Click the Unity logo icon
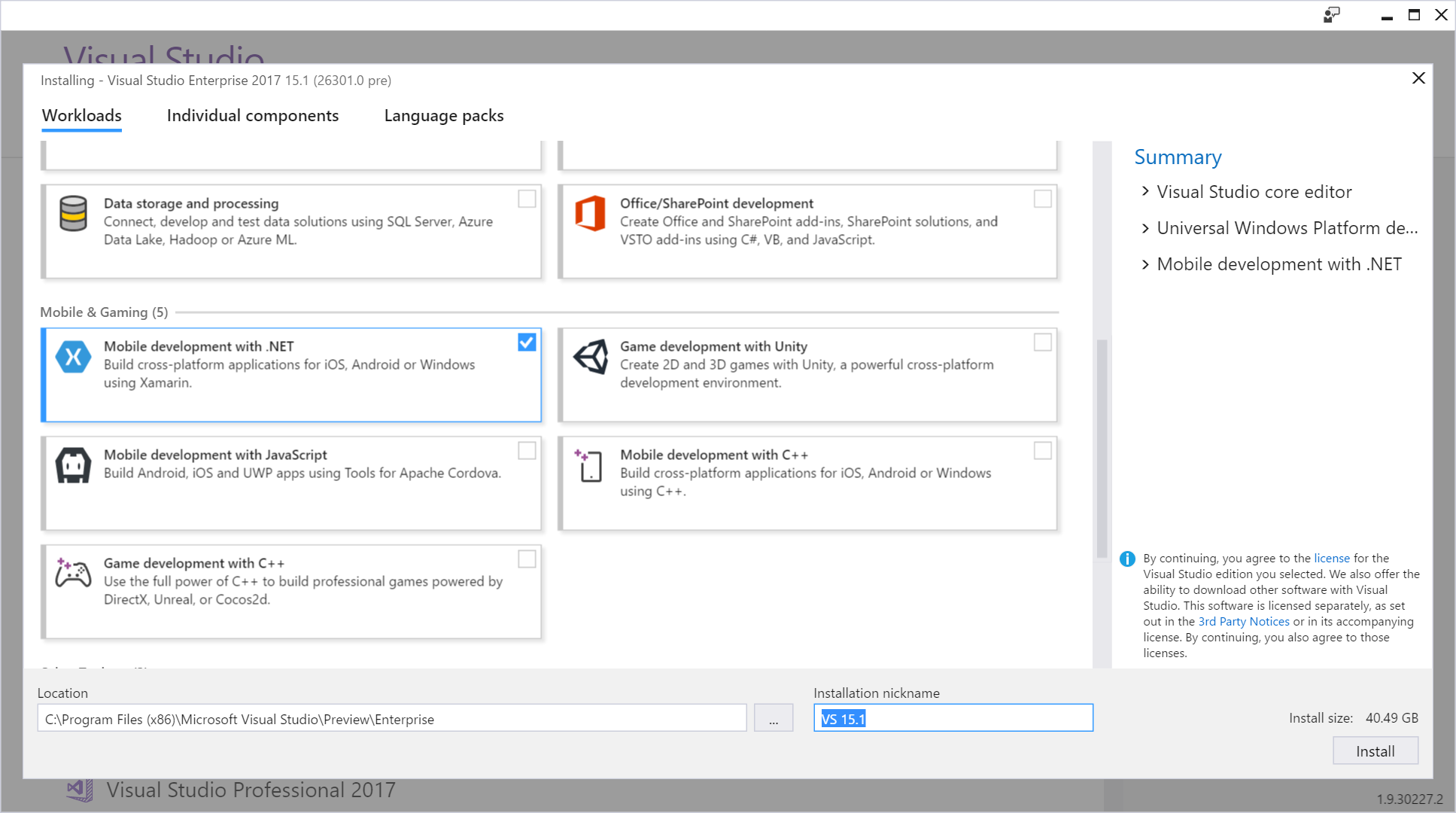Viewport: 1456px width, 813px height. coord(591,357)
